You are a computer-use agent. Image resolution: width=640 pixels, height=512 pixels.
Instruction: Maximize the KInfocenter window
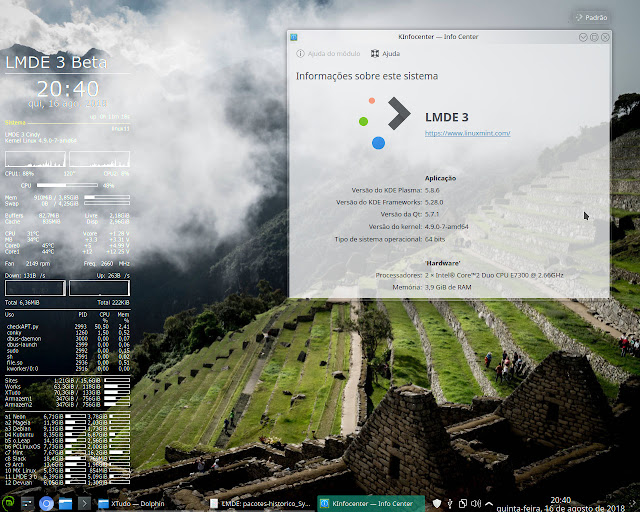(594, 37)
